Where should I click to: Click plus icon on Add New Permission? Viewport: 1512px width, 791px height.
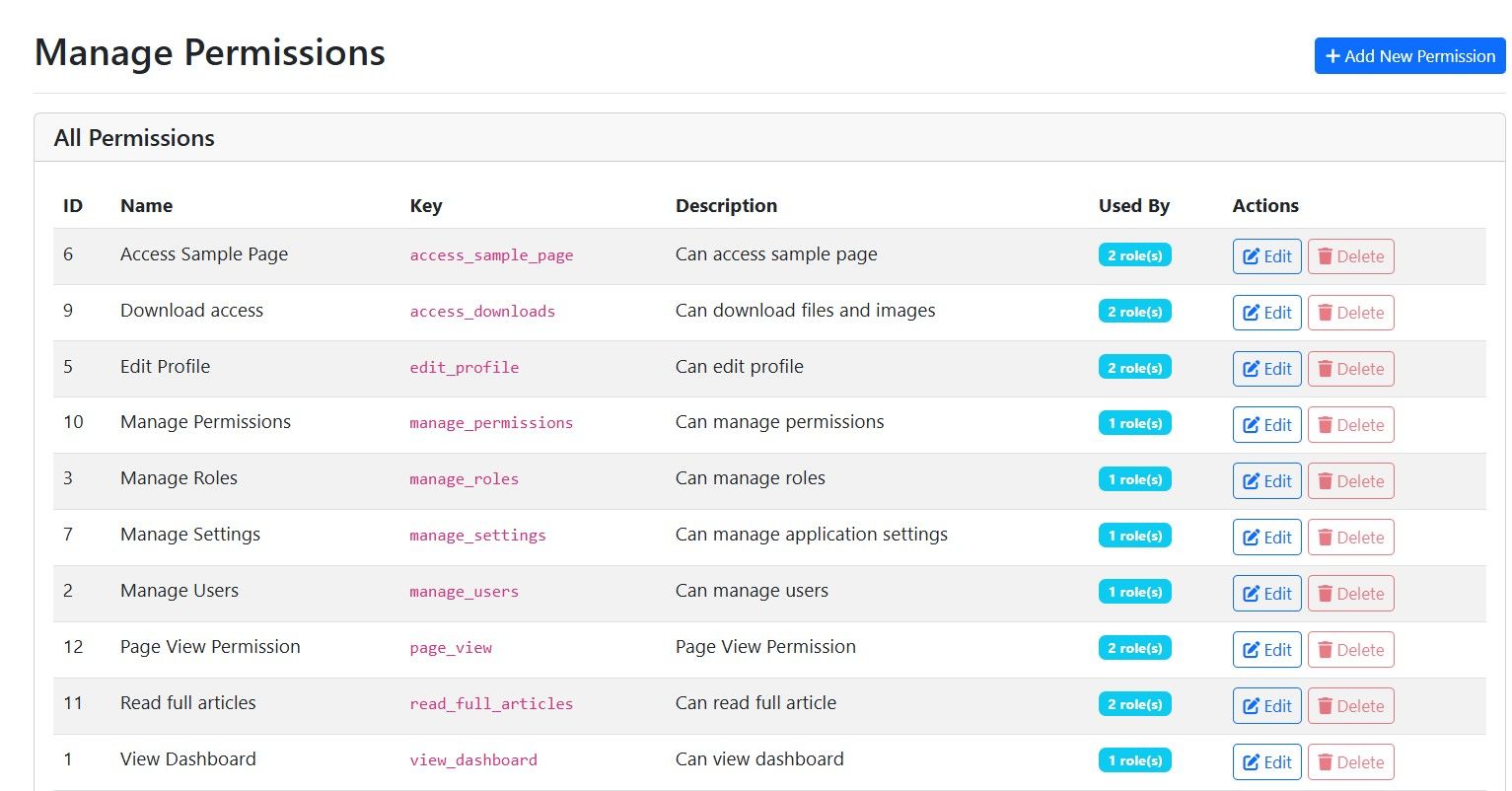[1332, 56]
